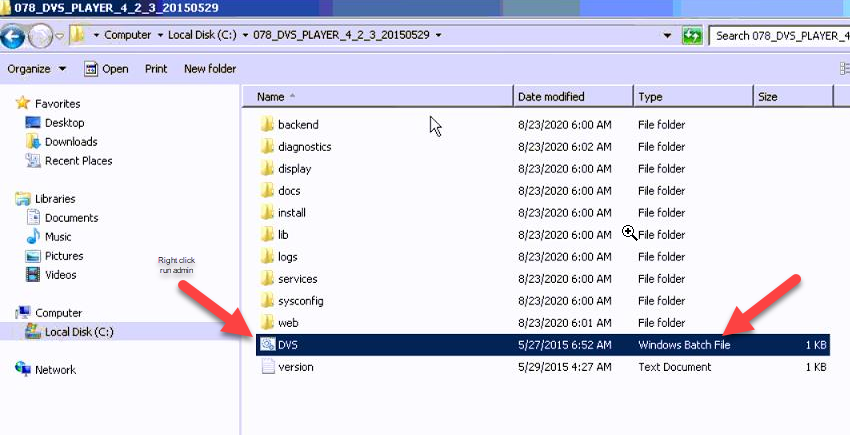Select the DVS batch file icon
The width and height of the screenshot is (852, 435).
267,345
